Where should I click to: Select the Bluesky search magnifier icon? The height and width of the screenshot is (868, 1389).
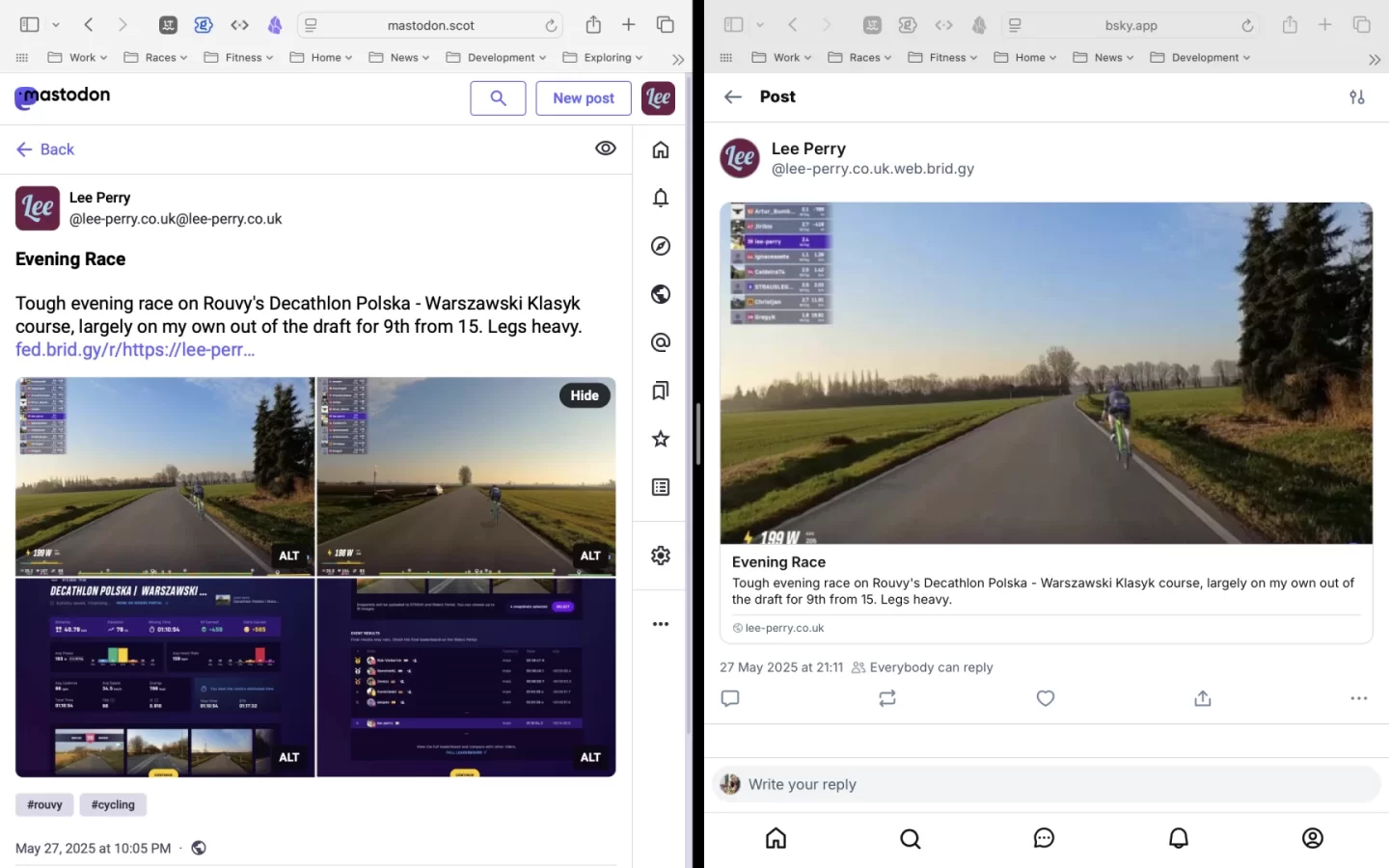pos(911,838)
